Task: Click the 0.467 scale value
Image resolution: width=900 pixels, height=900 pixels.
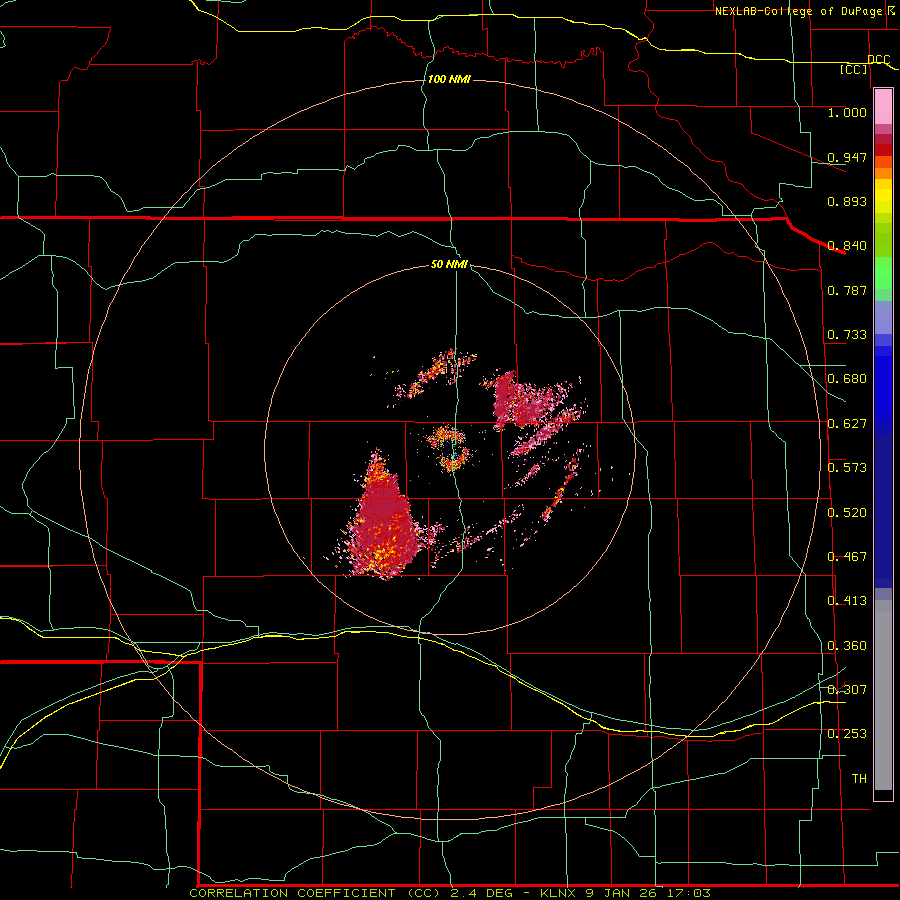Action: pyautogui.click(x=847, y=557)
